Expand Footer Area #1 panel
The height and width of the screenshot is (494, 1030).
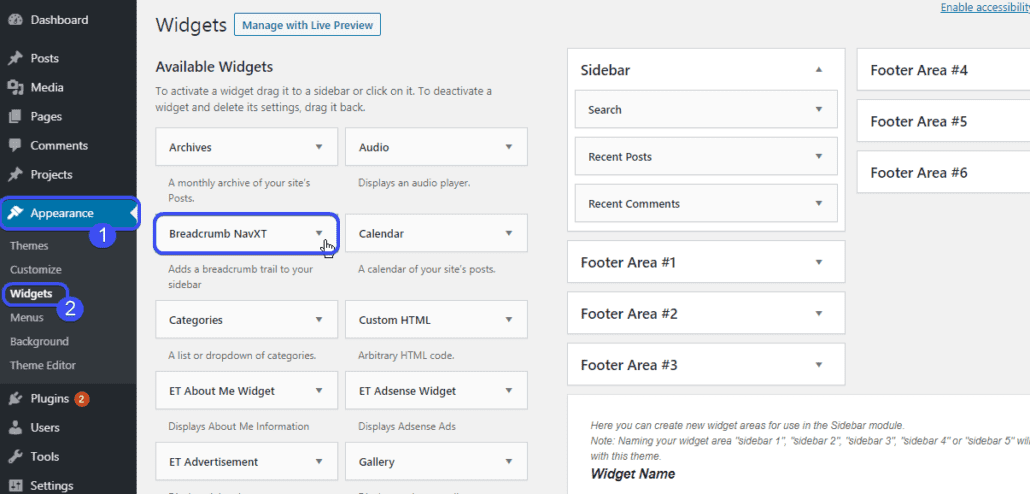pos(818,262)
